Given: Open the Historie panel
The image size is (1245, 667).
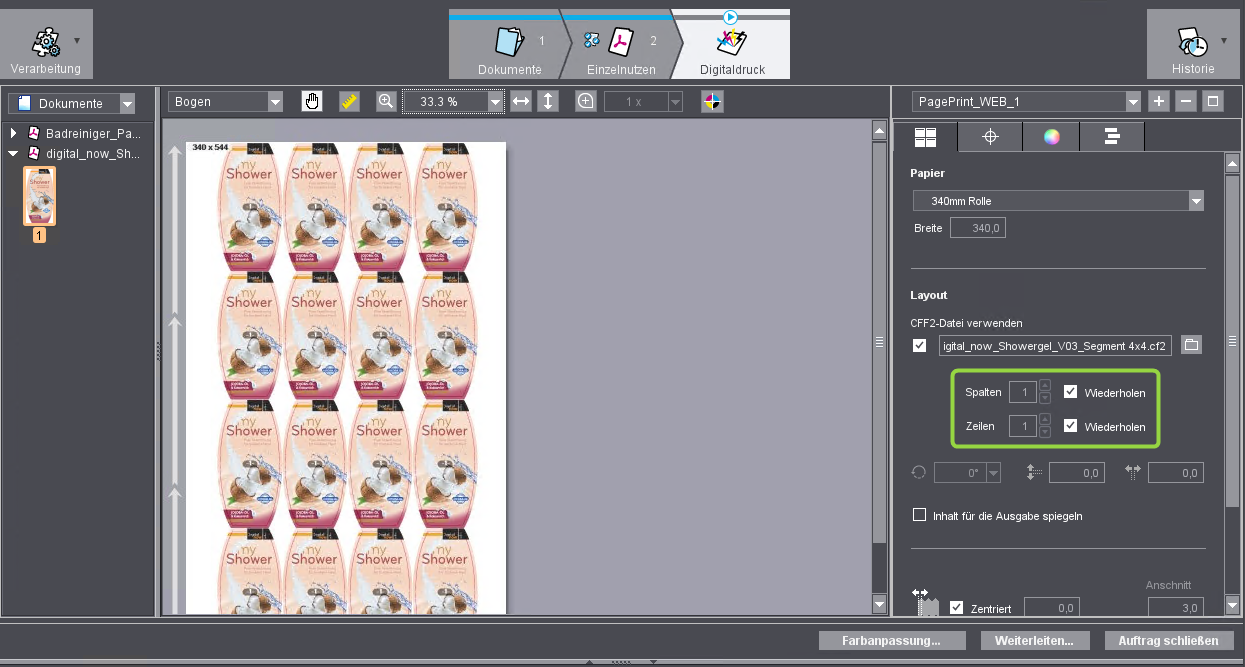Looking at the screenshot, I should (x=1192, y=43).
